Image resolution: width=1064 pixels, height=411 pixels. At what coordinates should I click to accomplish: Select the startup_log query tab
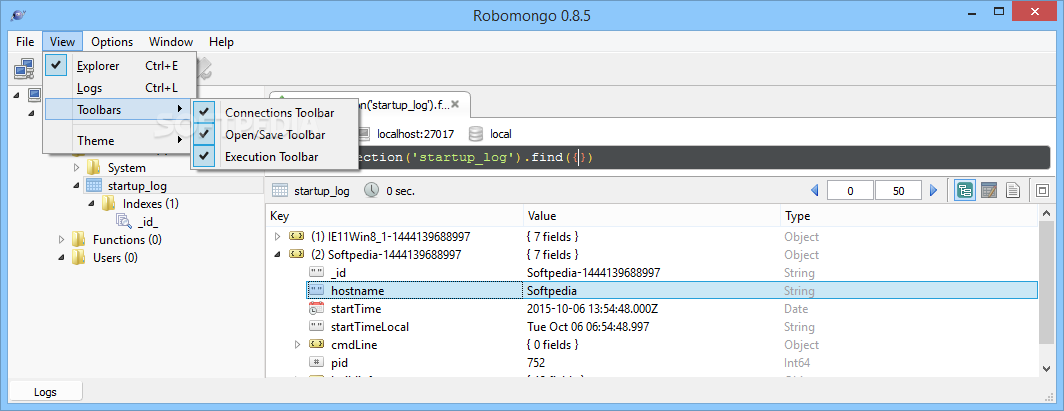click(370, 104)
